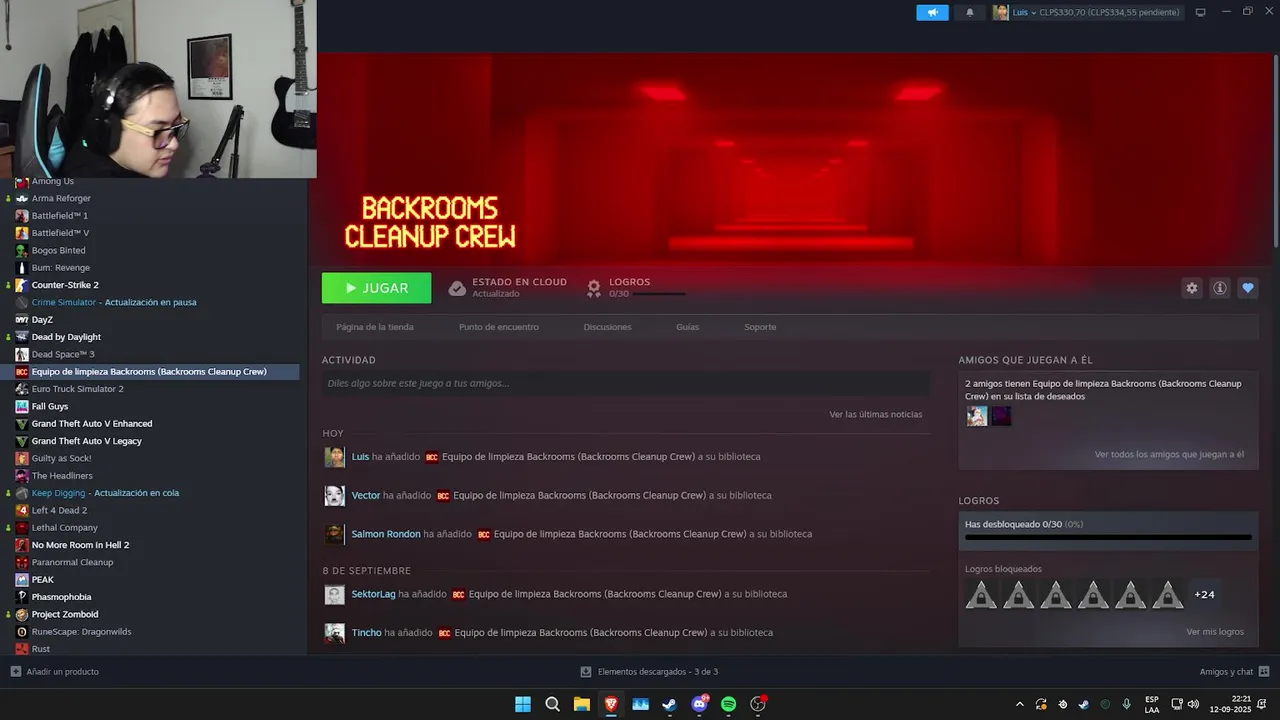Open File Explorer from taskbar

[x=582, y=704]
